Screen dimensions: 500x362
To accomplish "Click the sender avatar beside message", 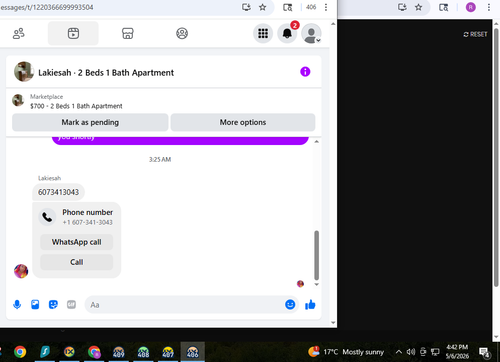I will (x=21, y=271).
